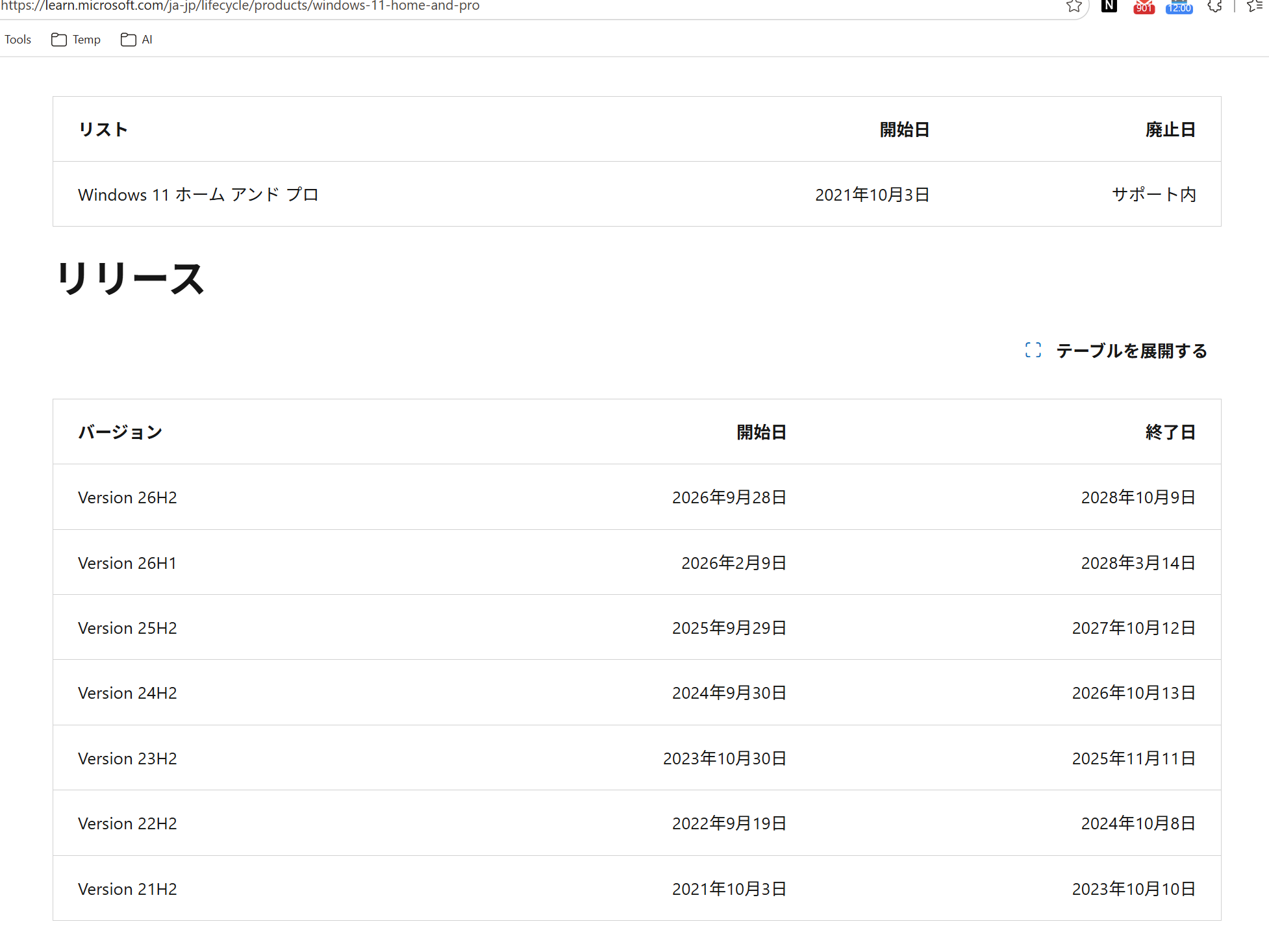Select the 2028年10月9日 end date

(x=1138, y=497)
